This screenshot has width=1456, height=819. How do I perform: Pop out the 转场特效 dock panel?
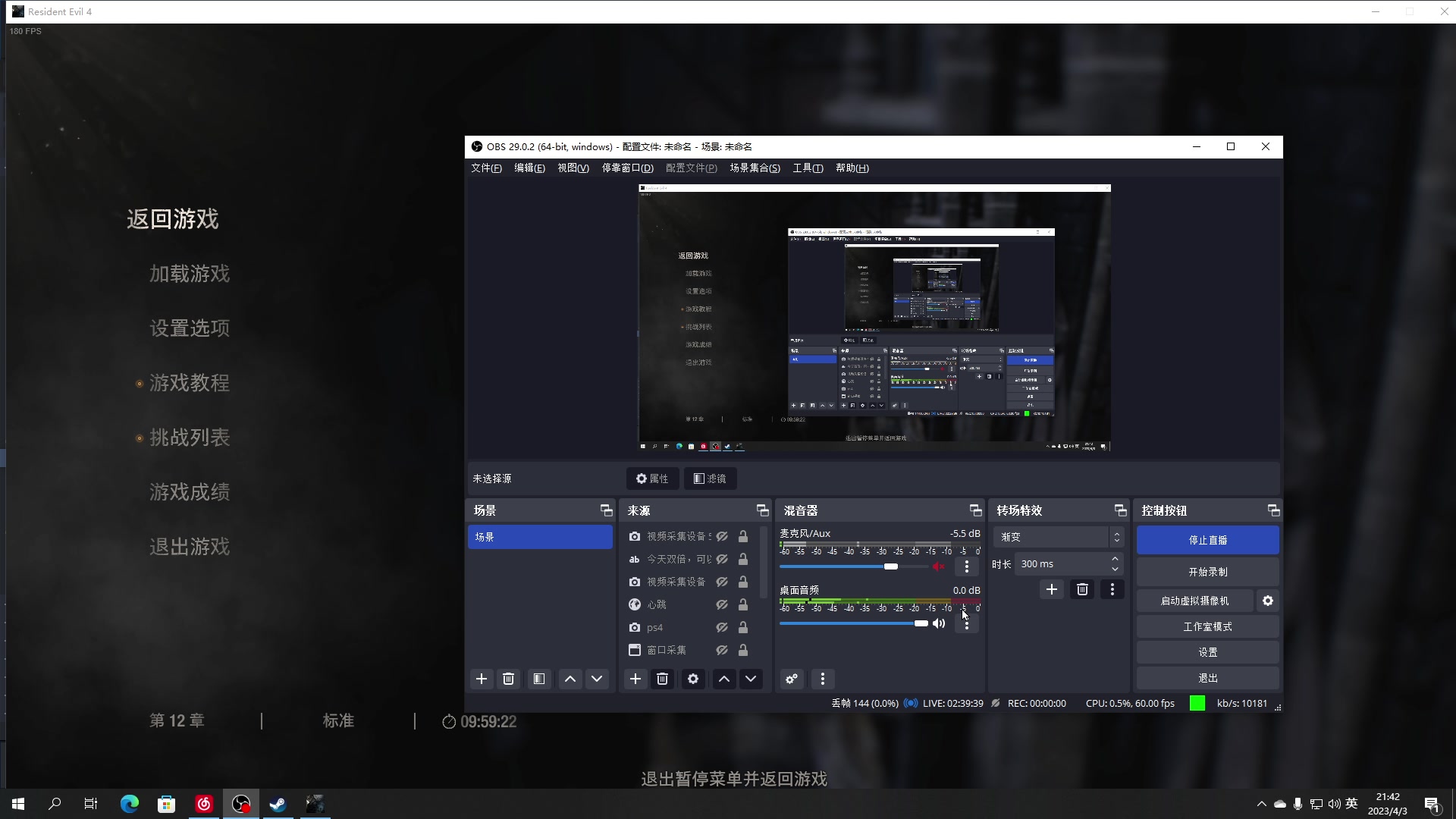tap(1120, 510)
